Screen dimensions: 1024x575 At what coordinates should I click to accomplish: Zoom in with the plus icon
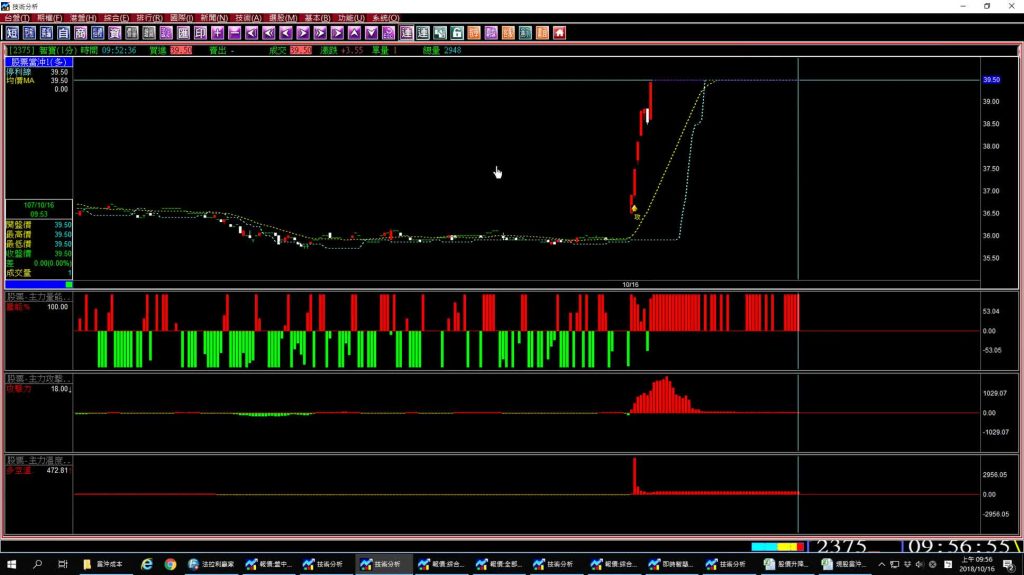pyautogui.click(x=217, y=33)
